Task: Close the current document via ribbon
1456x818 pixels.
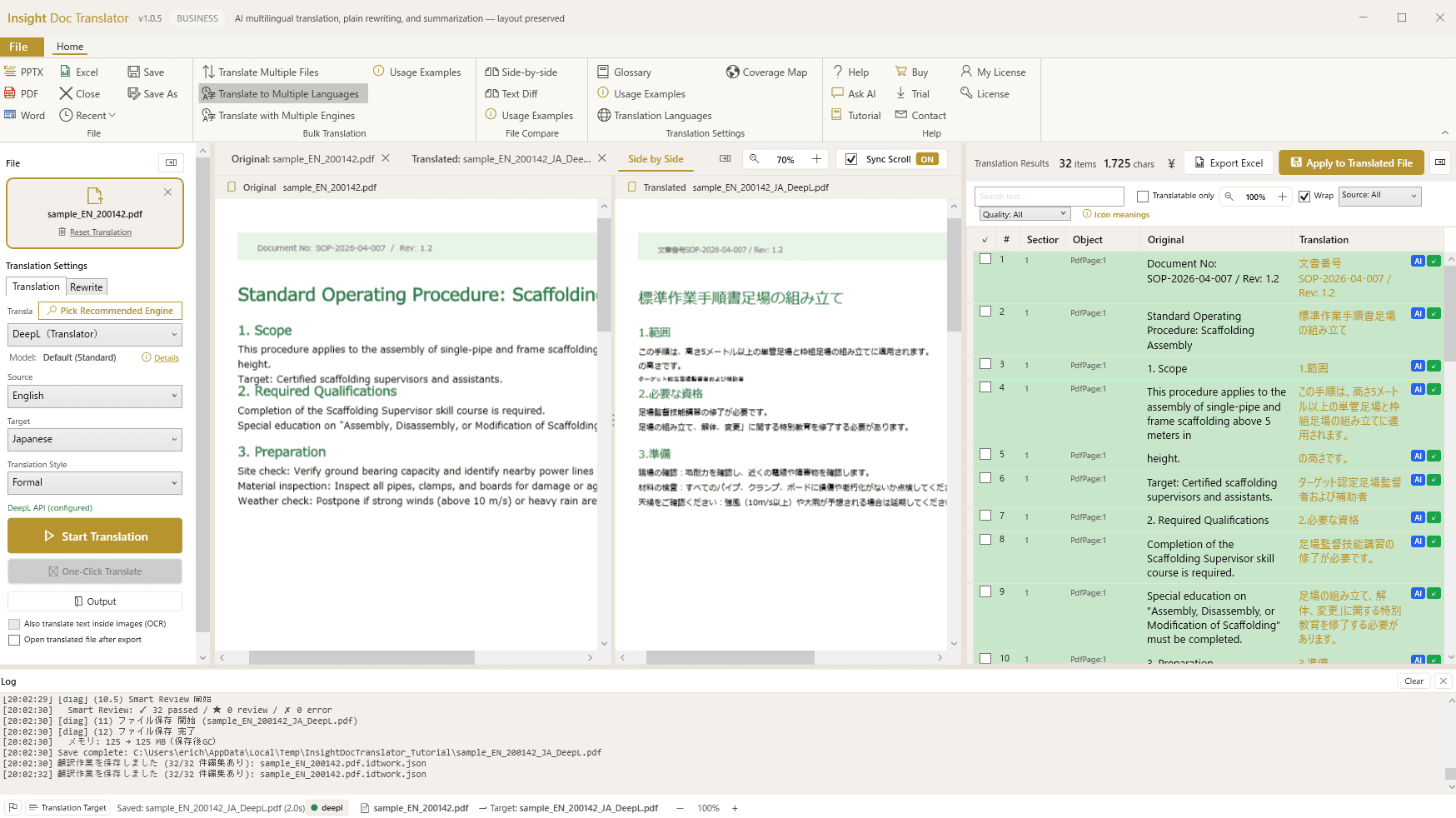Action: tap(79, 93)
